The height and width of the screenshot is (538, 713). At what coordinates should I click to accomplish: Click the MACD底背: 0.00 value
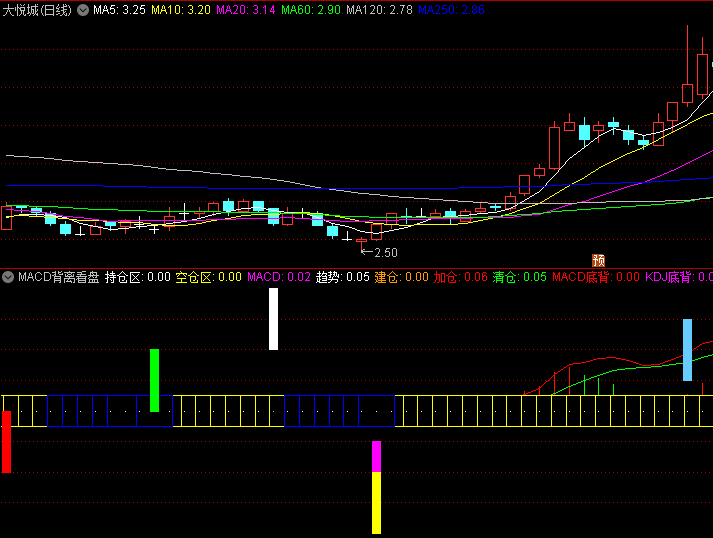pyautogui.click(x=596, y=277)
